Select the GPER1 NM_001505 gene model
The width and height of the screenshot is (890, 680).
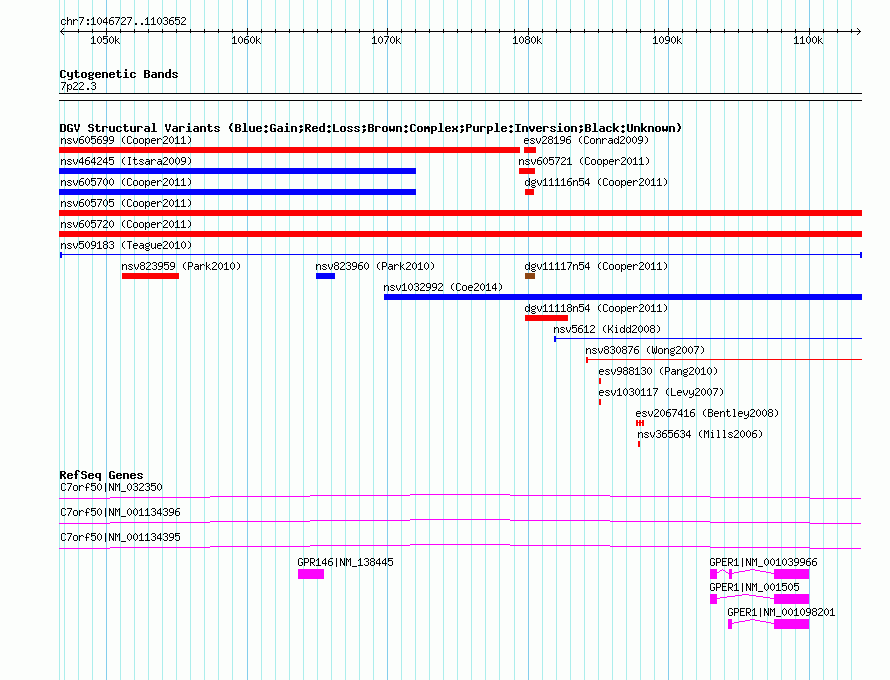click(x=759, y=599)
